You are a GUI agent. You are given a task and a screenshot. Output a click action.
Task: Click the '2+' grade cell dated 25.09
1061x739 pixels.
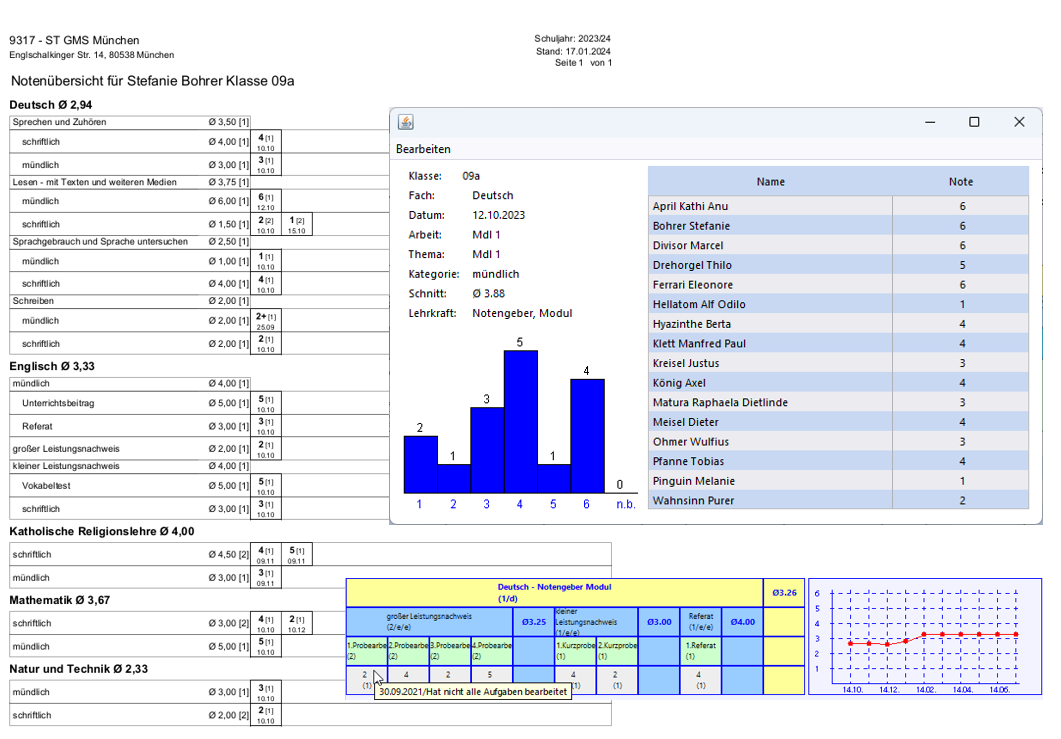pyautogui.click(x=265, y=321)
